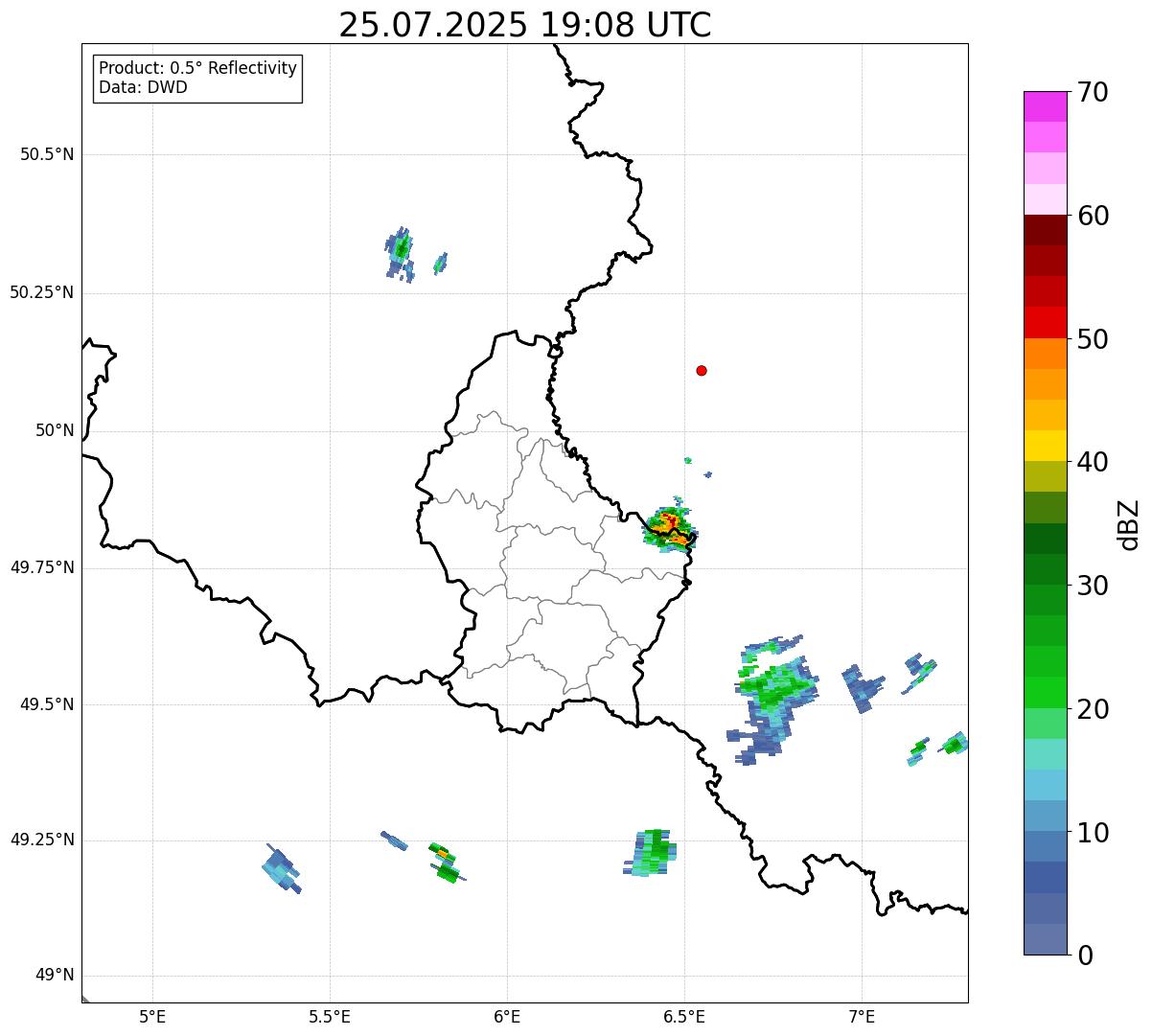The height and width of the screenshot is (1036, 1152).
Task: Click the title '25.07.2025 19:08 UTC'
Action: tap(525, 25)
